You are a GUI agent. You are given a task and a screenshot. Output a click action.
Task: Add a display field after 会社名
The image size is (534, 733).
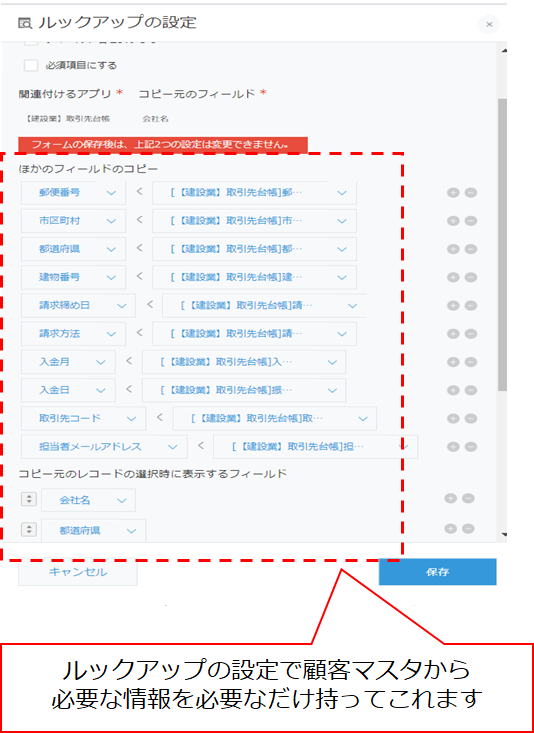(x=450, y=498)
